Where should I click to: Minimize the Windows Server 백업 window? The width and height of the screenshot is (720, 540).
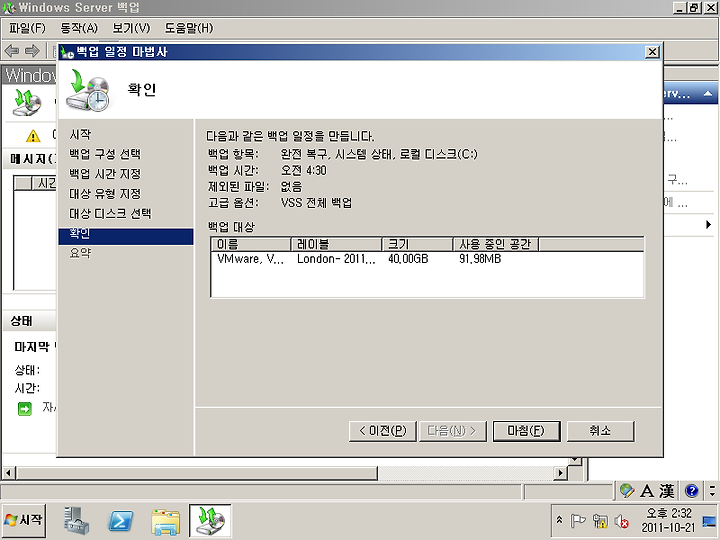pyautogui.click(x=681, y=8)
